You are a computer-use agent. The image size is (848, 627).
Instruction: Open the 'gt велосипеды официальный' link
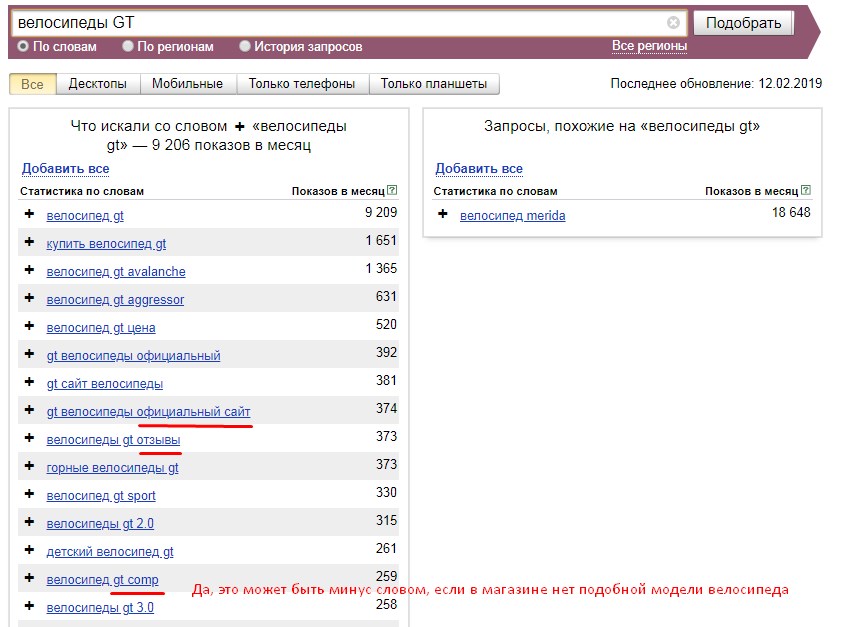point(134,356)
